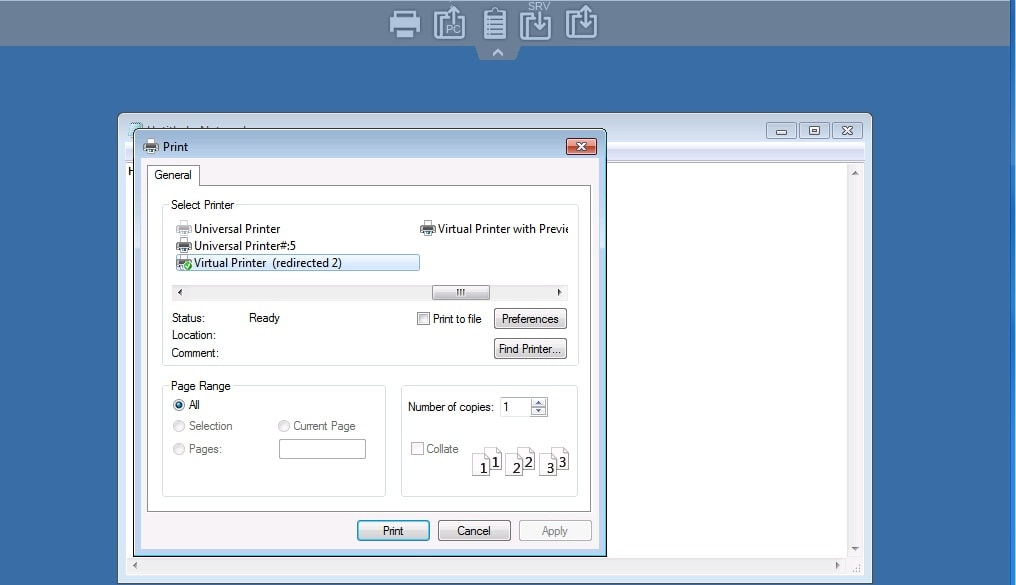
Task: Select the All page range radio button
Action: pos(179,405)
